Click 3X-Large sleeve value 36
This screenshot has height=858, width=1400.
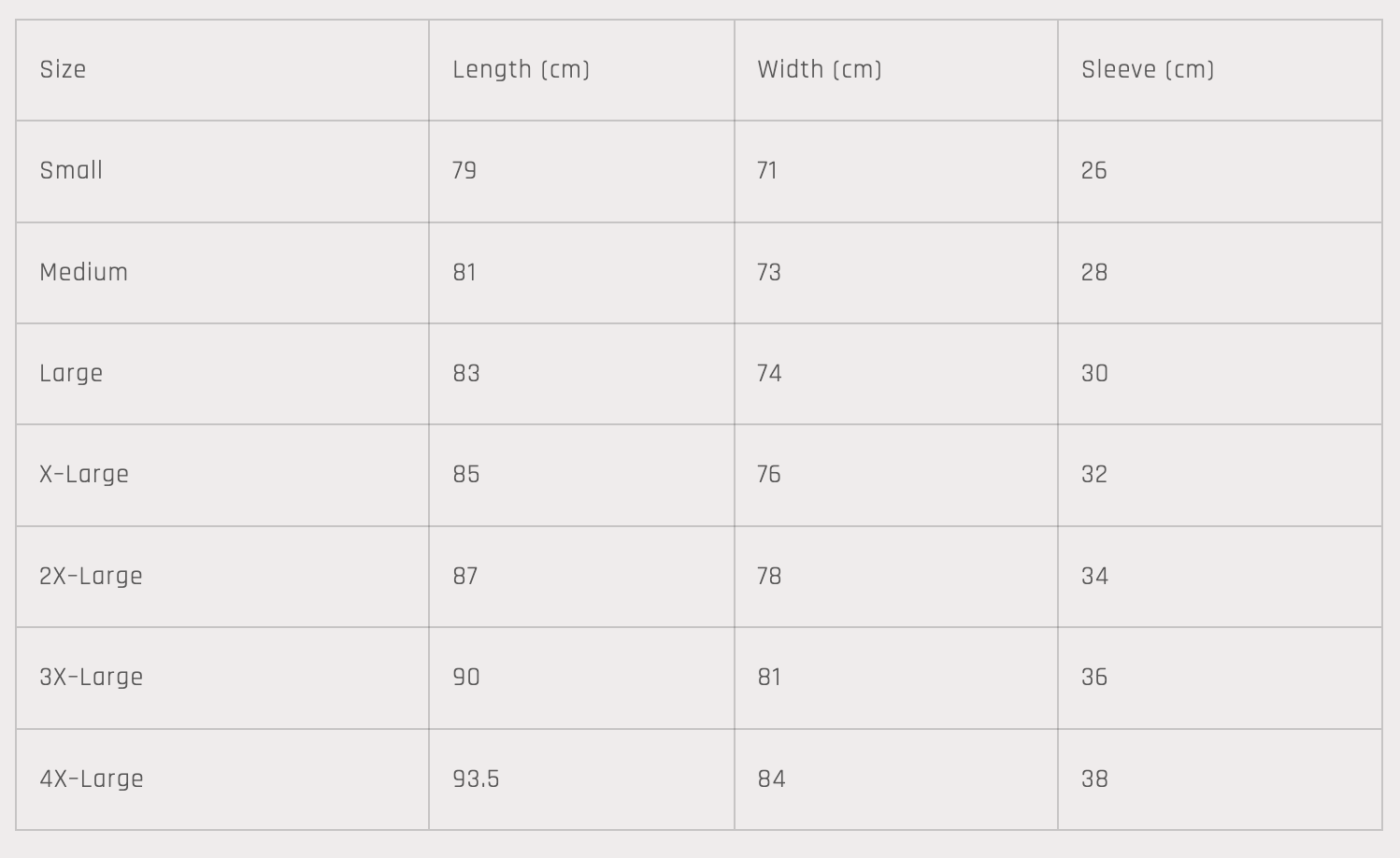pos(1094,678)
